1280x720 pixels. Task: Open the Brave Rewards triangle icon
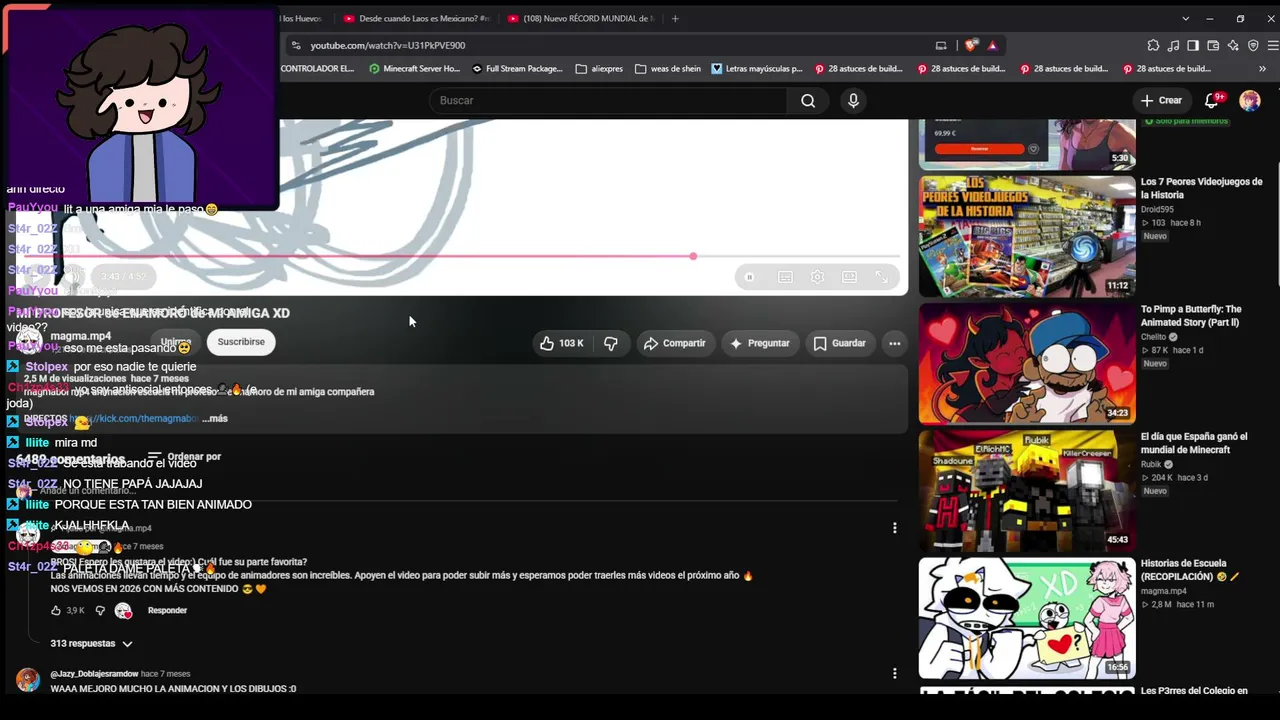point(992,45)
